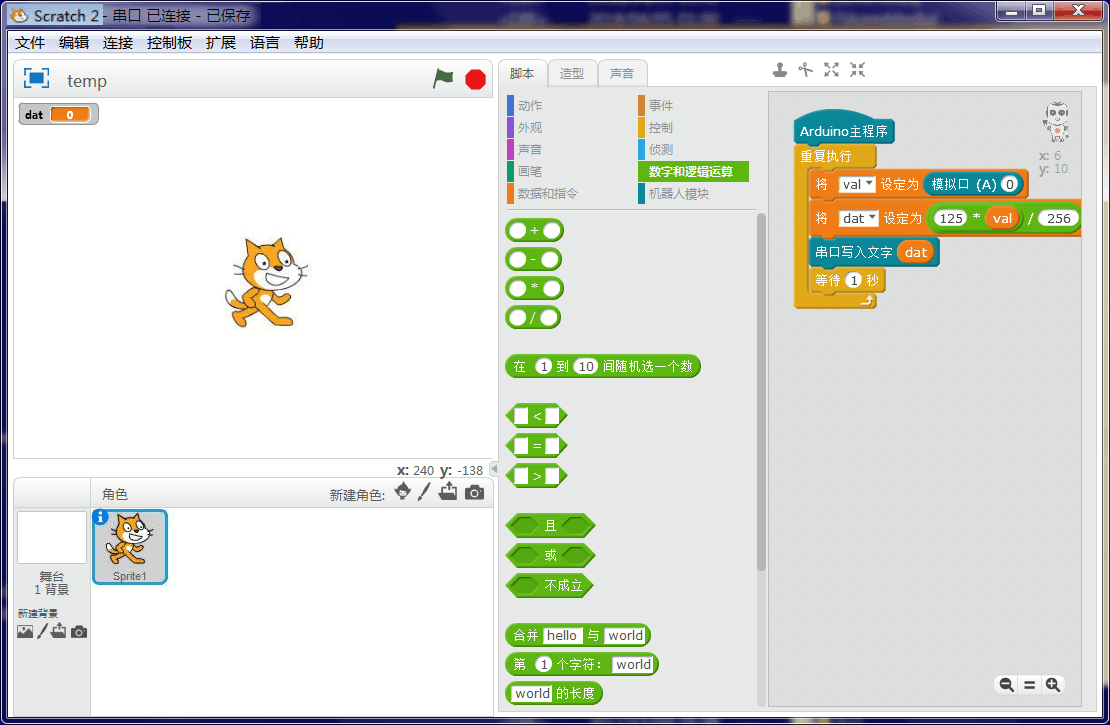Open the 编辑 menu
Image resolution: width=1110 pixels, height=725 pixels.
pyautogui.click(x=74, y=42)
